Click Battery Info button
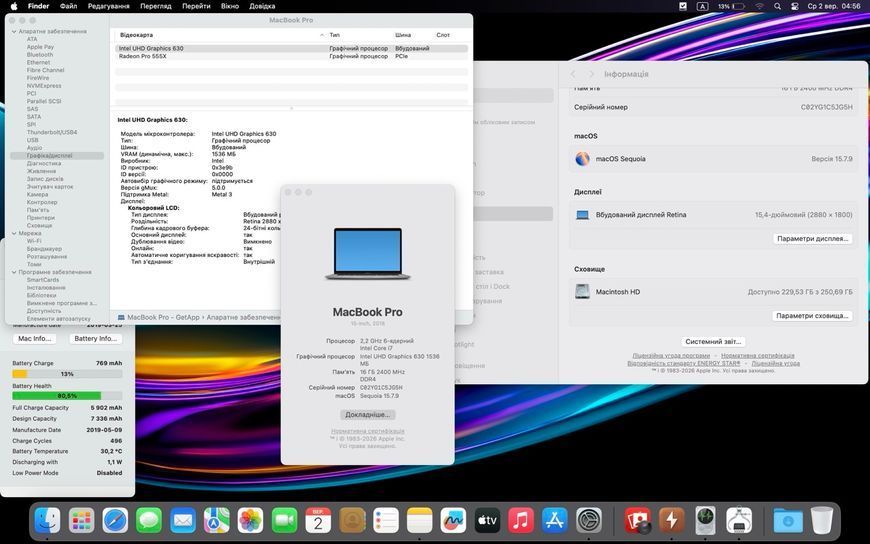 (95, 339)
